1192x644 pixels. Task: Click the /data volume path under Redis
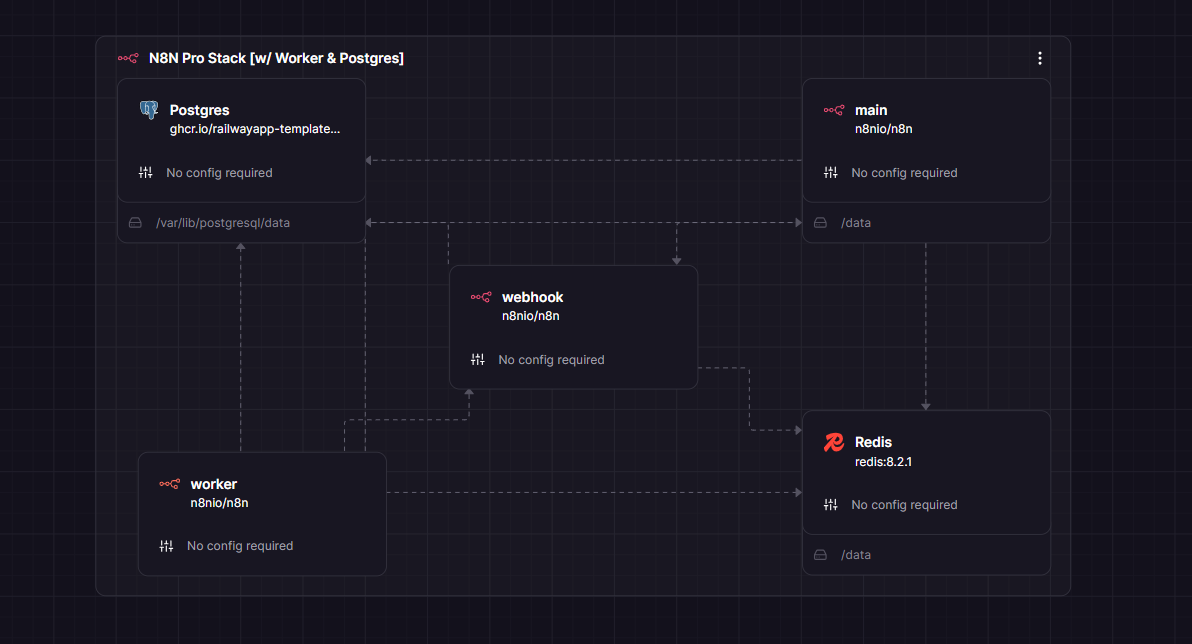coord(856,555)
